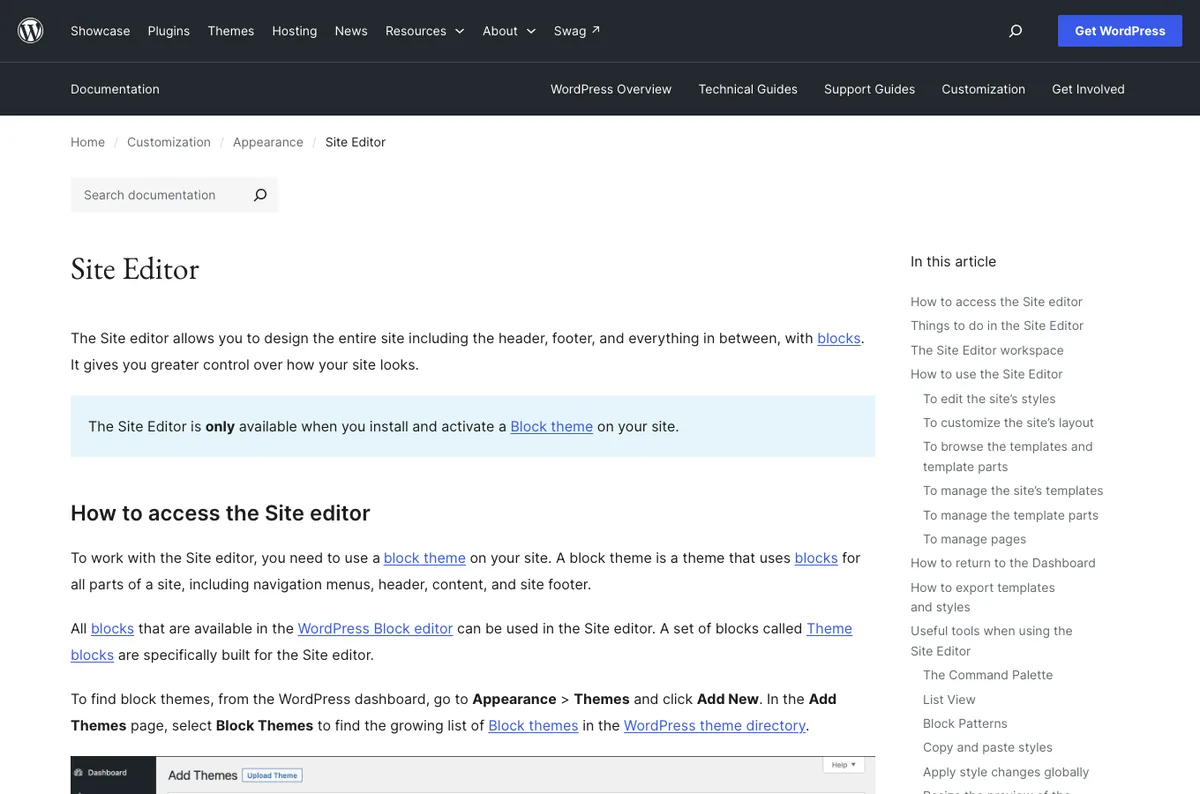The height and width of the screenshot is (794, 1200).
Task: Jump to To manage pages
Action: (x=975, y=539)
